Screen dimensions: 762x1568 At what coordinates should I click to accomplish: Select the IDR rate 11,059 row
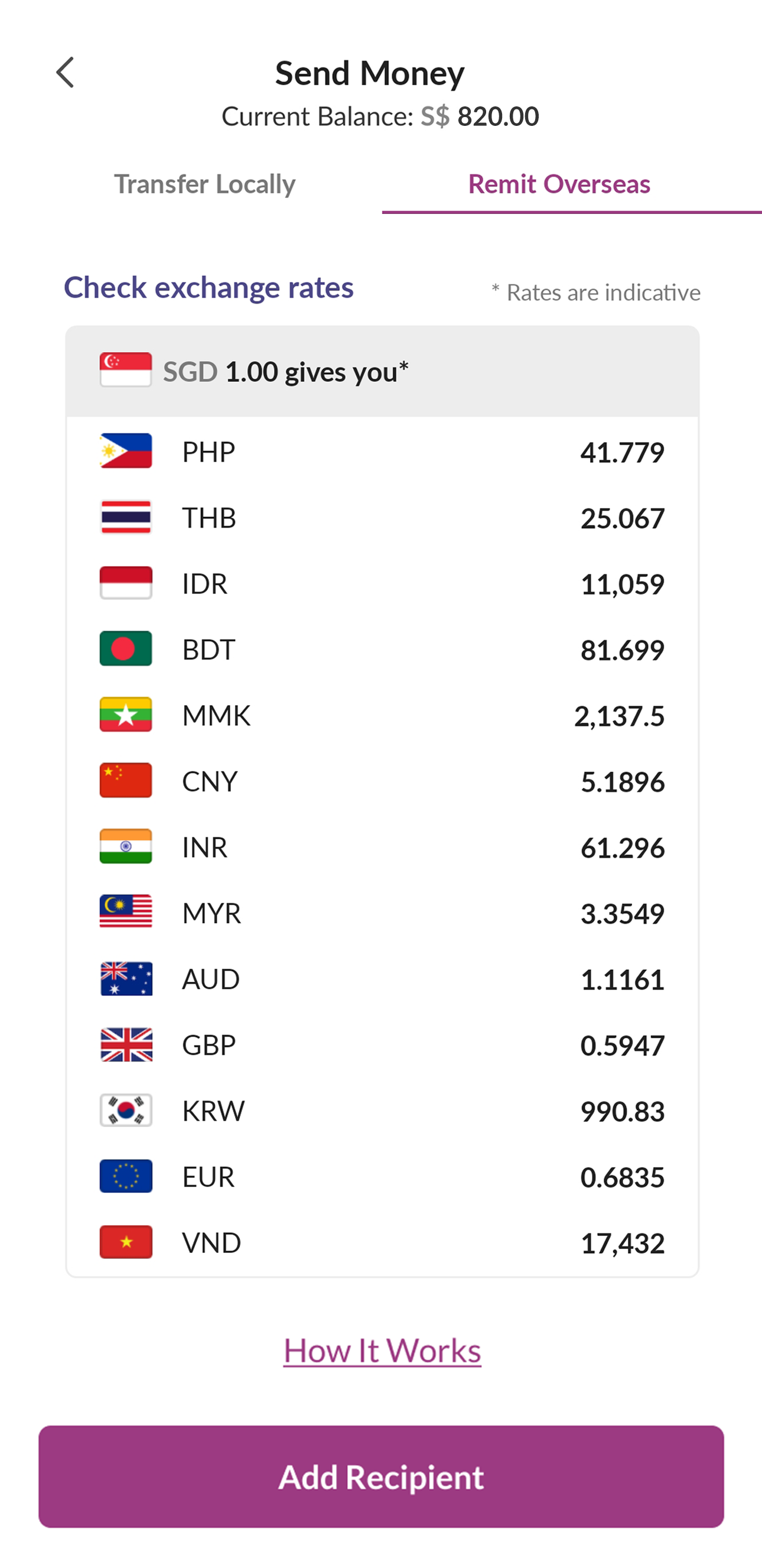click(x=382, y=583)
